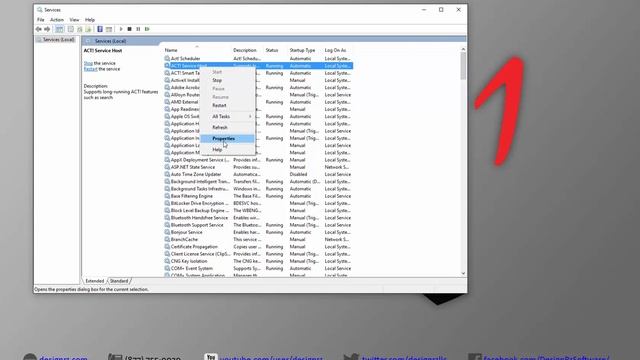This screenshot has height=360, width=640.
Task: Select the COM+ Event System row
Action: point(258,268)
